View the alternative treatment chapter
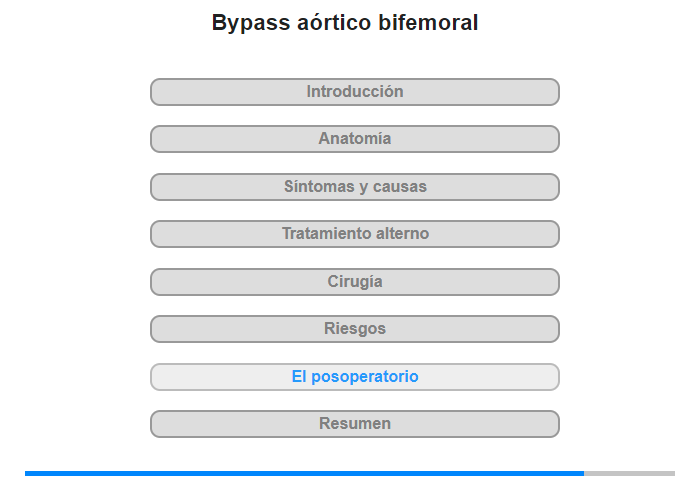 (354, 234)
